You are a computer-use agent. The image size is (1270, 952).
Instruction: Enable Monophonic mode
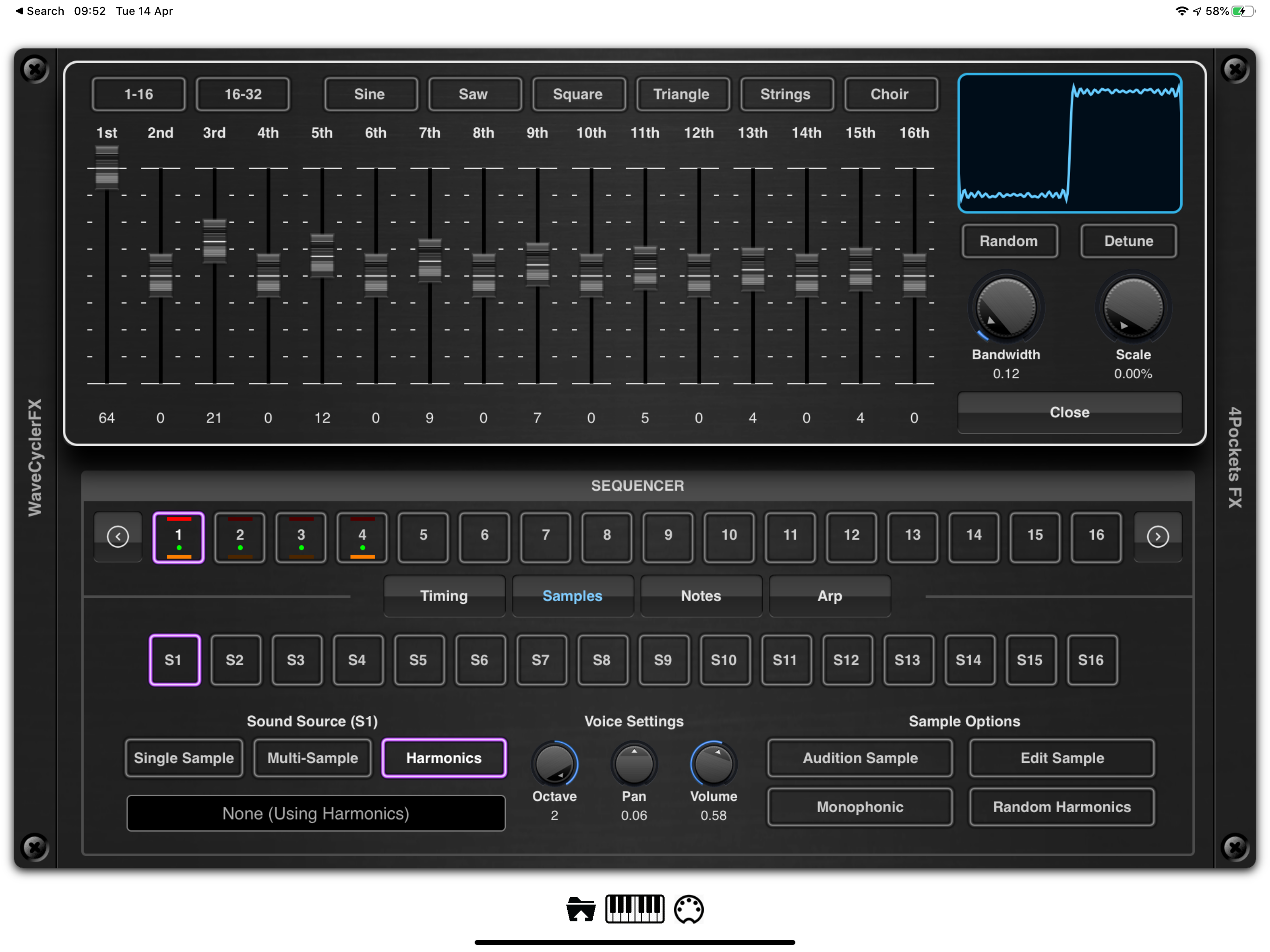pyautogui.click(x=859, y=807)
